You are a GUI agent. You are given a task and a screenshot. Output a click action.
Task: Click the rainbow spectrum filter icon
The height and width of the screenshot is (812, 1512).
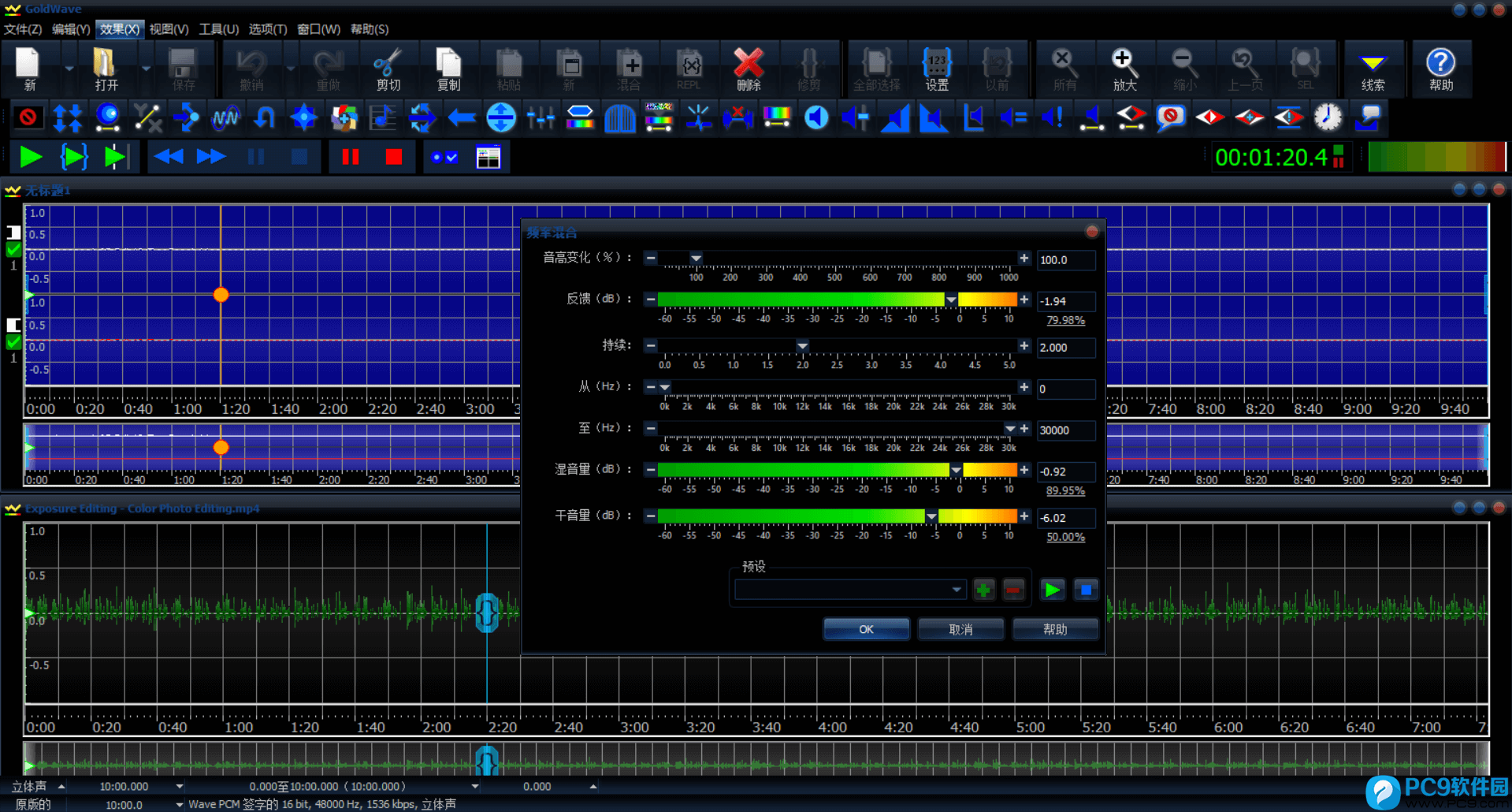pyautogui.click(x=777, y=118)
